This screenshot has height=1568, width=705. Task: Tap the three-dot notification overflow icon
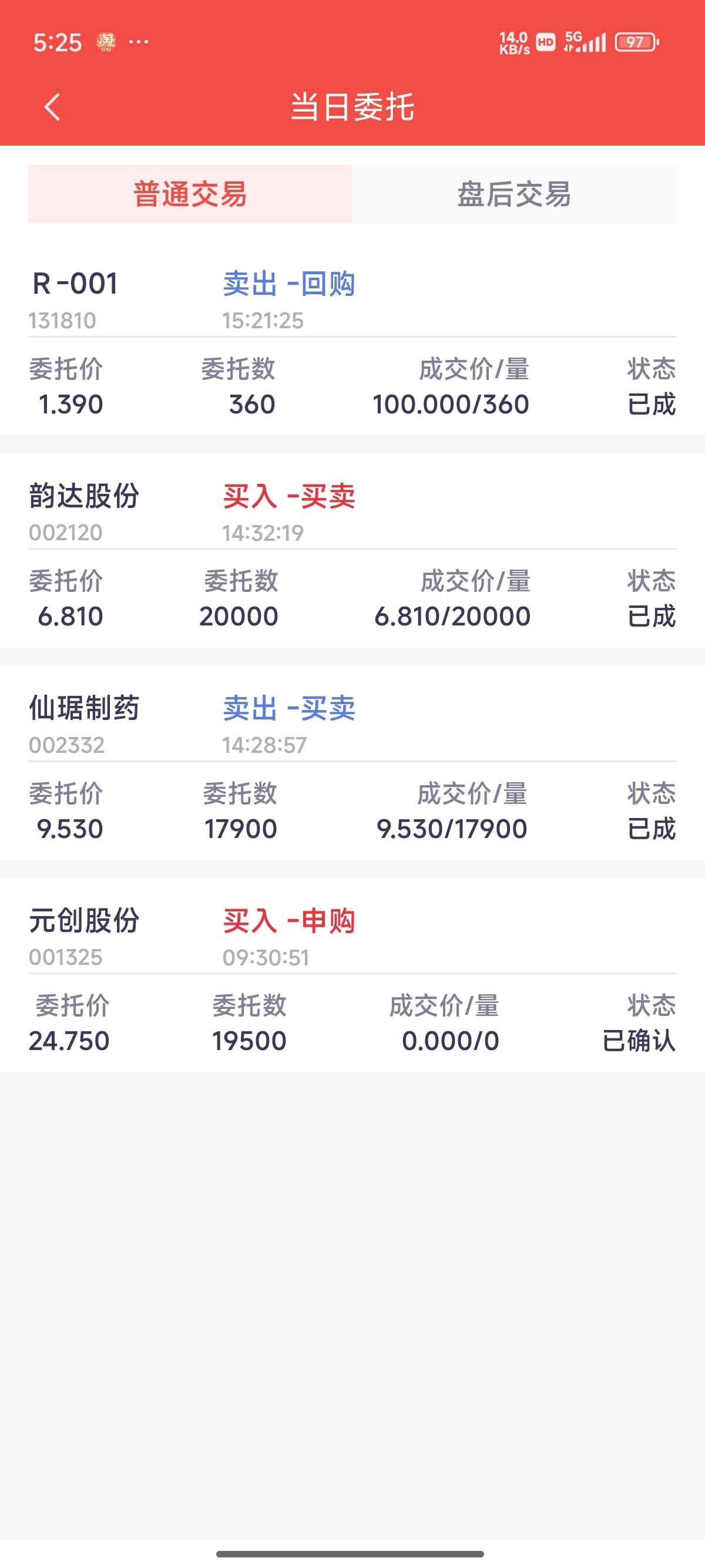point(139,42)
